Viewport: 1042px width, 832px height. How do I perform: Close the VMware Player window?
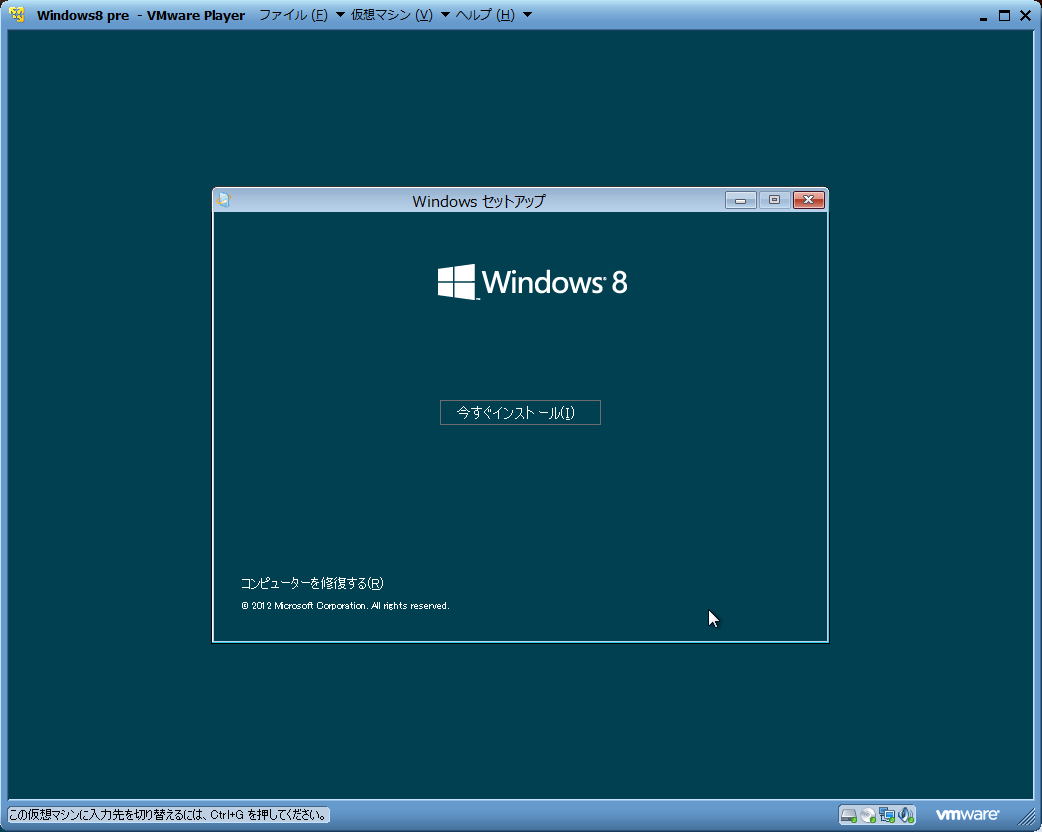click(1025, 15)
